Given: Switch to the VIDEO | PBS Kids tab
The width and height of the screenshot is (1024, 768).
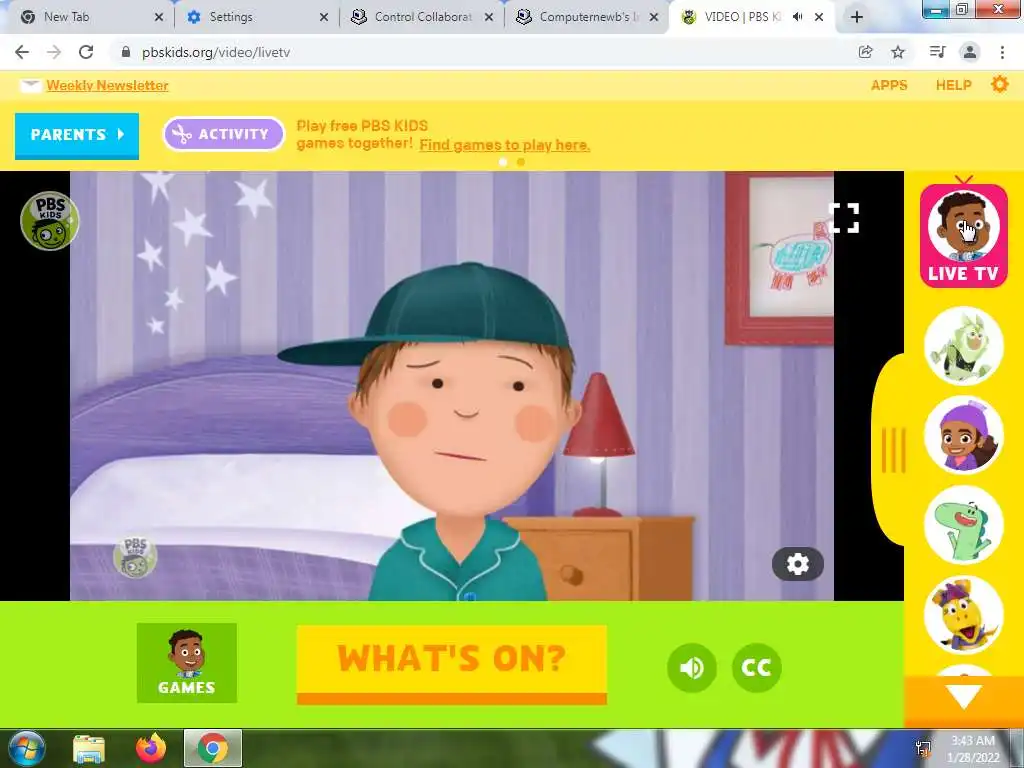Looking at the screenshot, I should click(742, 17).
